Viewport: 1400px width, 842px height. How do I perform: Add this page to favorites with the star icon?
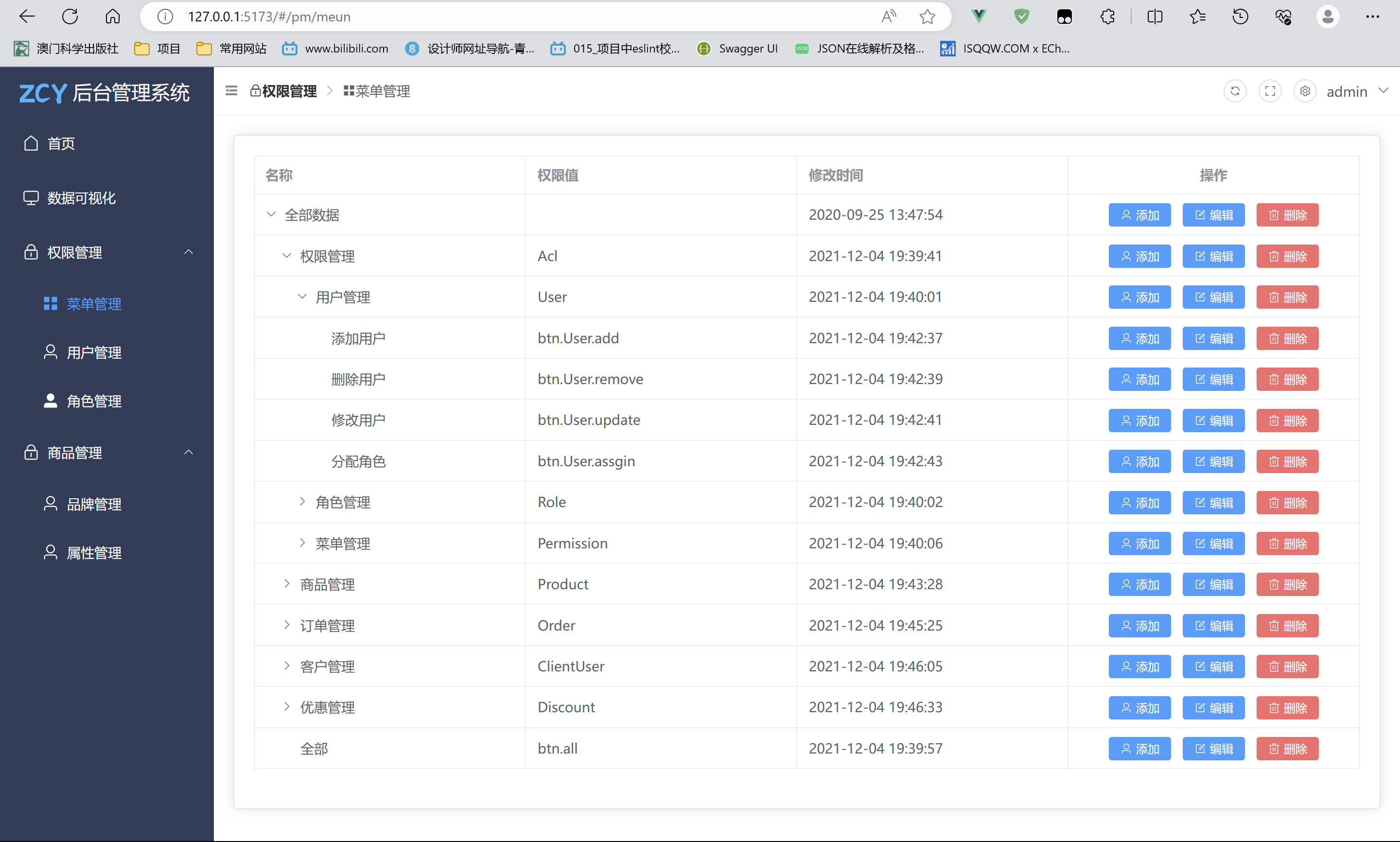927,17
